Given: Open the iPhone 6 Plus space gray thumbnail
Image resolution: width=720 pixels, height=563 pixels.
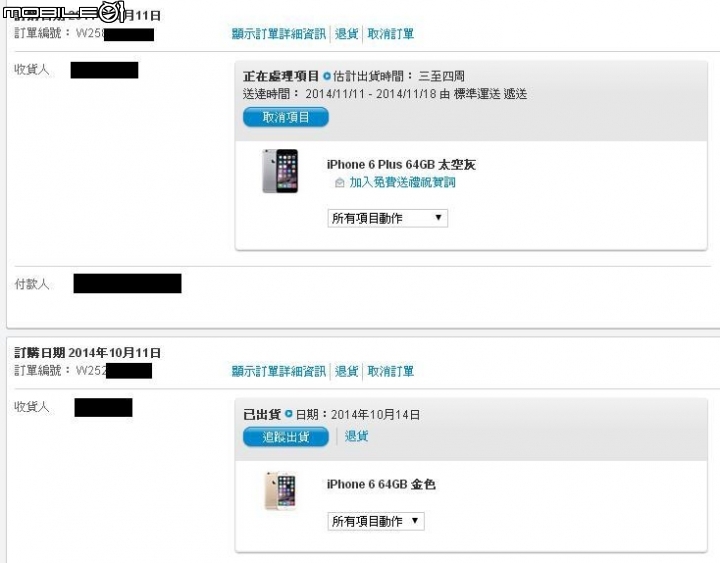Looking at the screenshot, I should [280, 171].
